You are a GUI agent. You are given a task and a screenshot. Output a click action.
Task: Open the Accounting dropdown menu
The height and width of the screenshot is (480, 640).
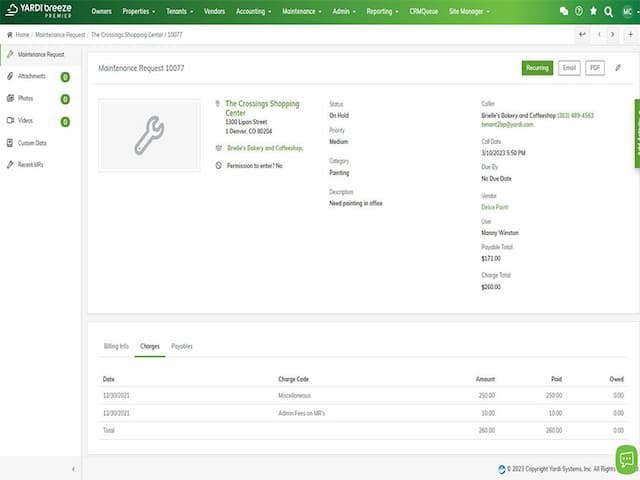pos(255,11)
